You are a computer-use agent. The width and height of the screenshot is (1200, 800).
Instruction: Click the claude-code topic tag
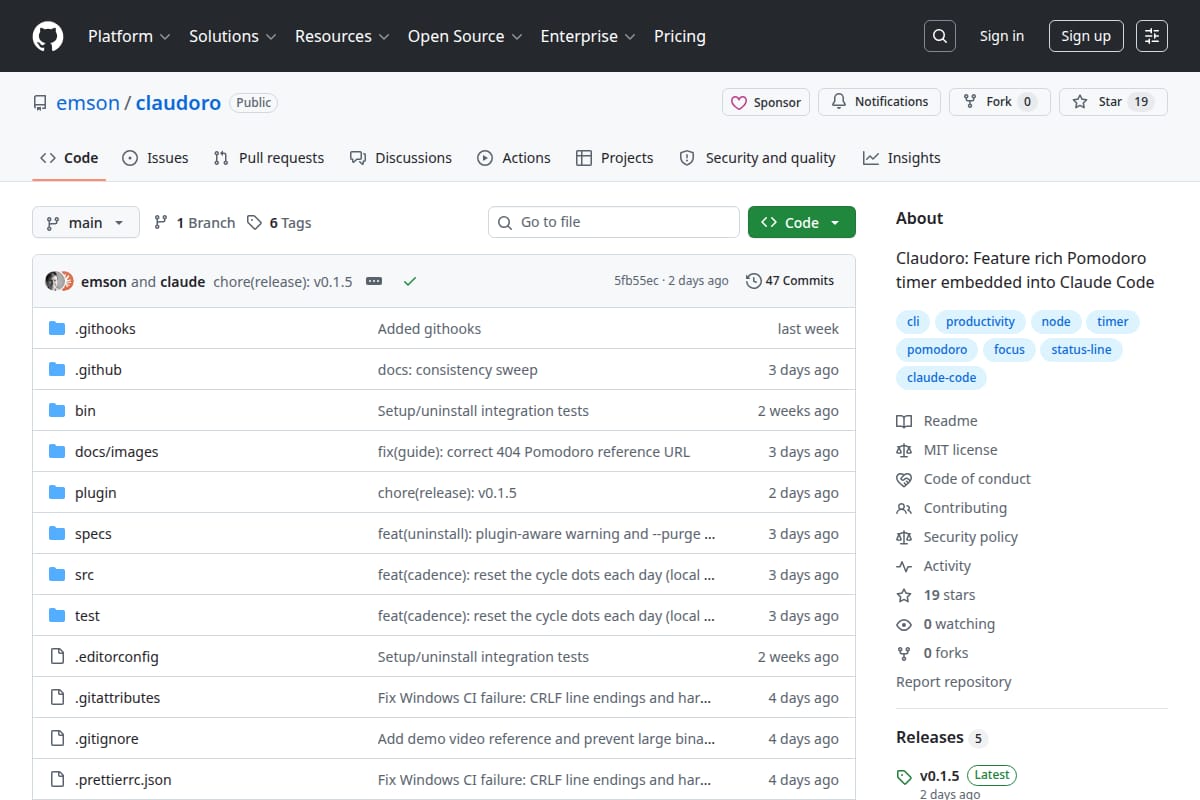tap(942, 378)
